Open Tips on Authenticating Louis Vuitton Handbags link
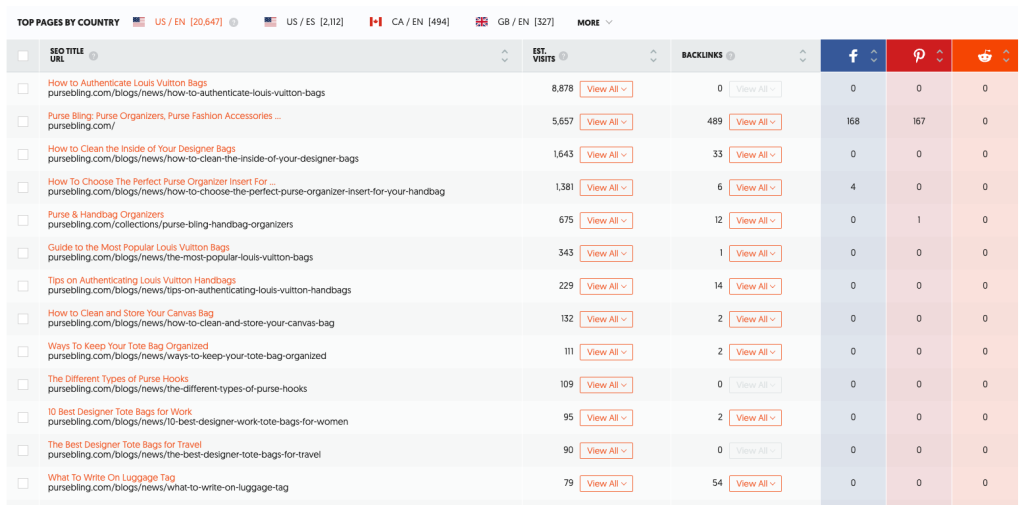The image size is (1024, 505). tap(142, 280)
